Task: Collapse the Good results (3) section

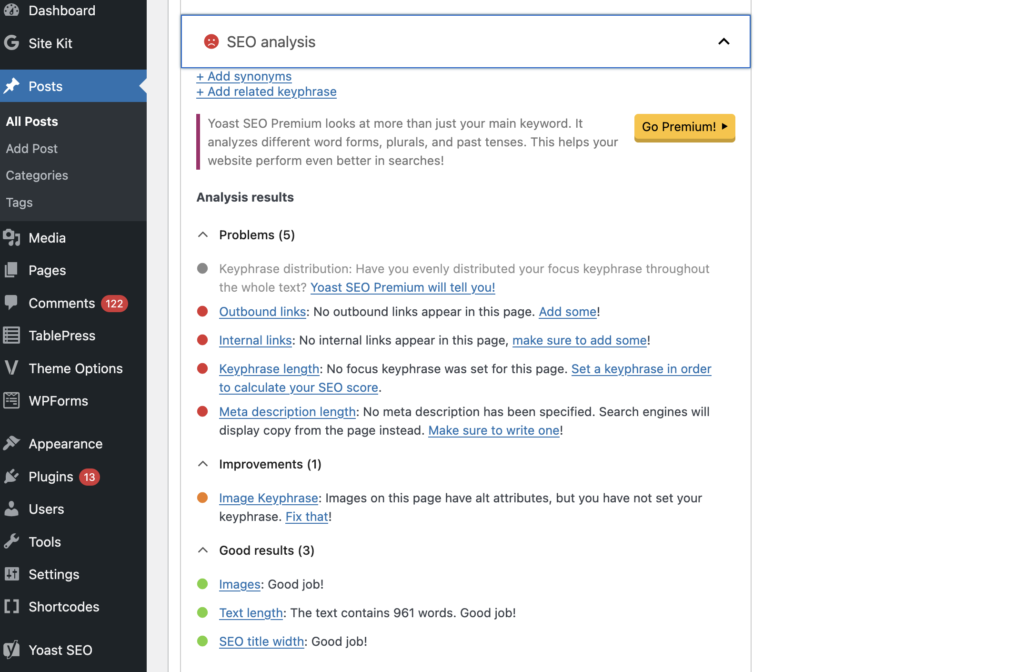Action: [203, 550]
